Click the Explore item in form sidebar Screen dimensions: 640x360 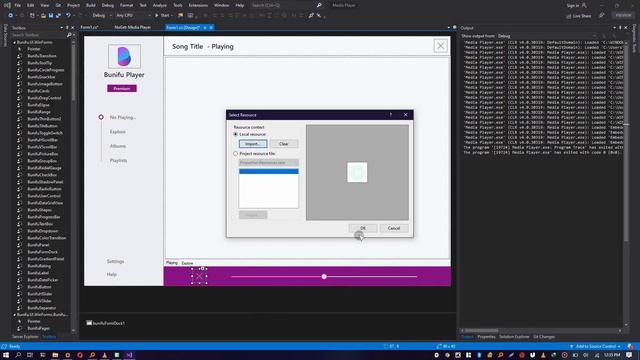[118, 132]
